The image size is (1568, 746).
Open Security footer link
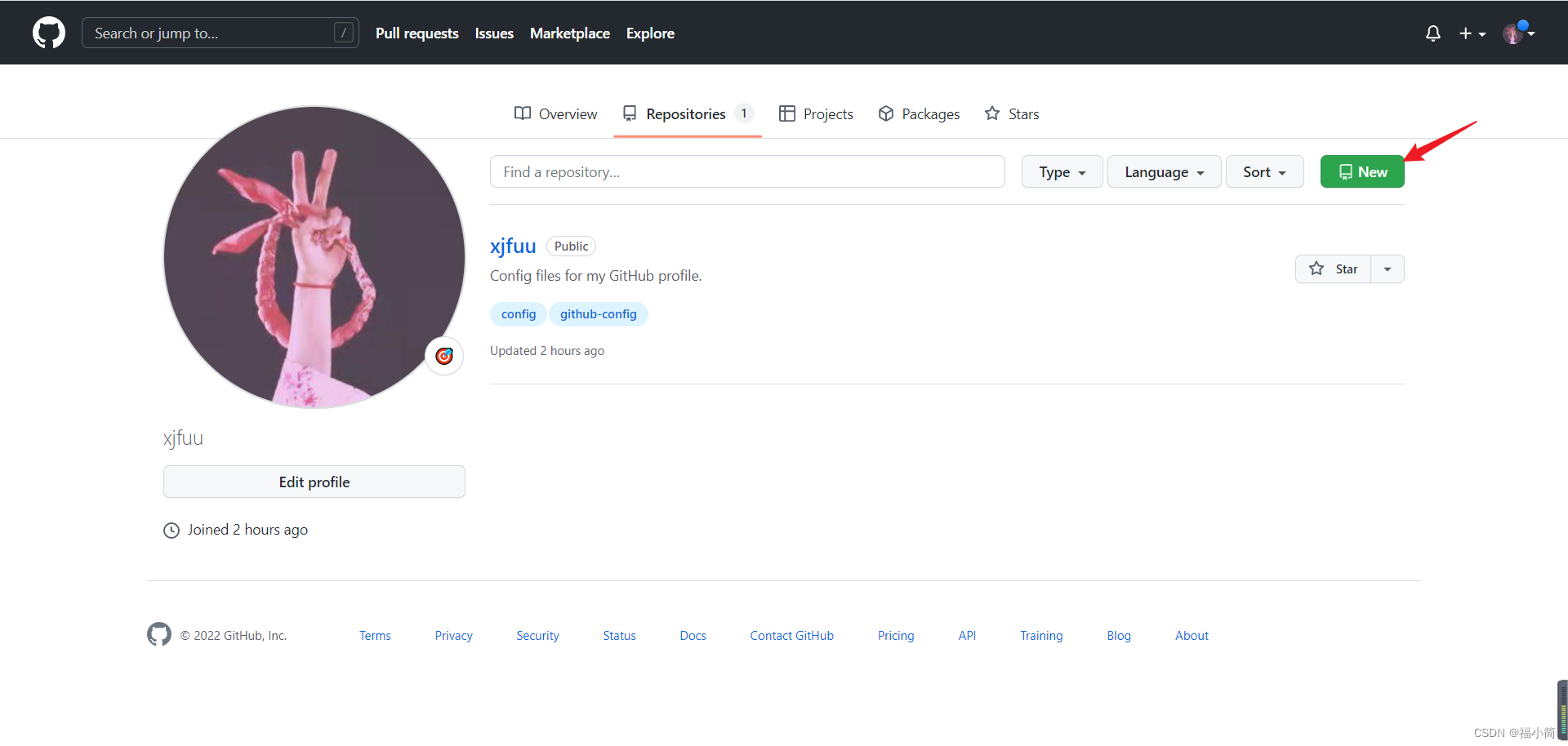point(537,635)
